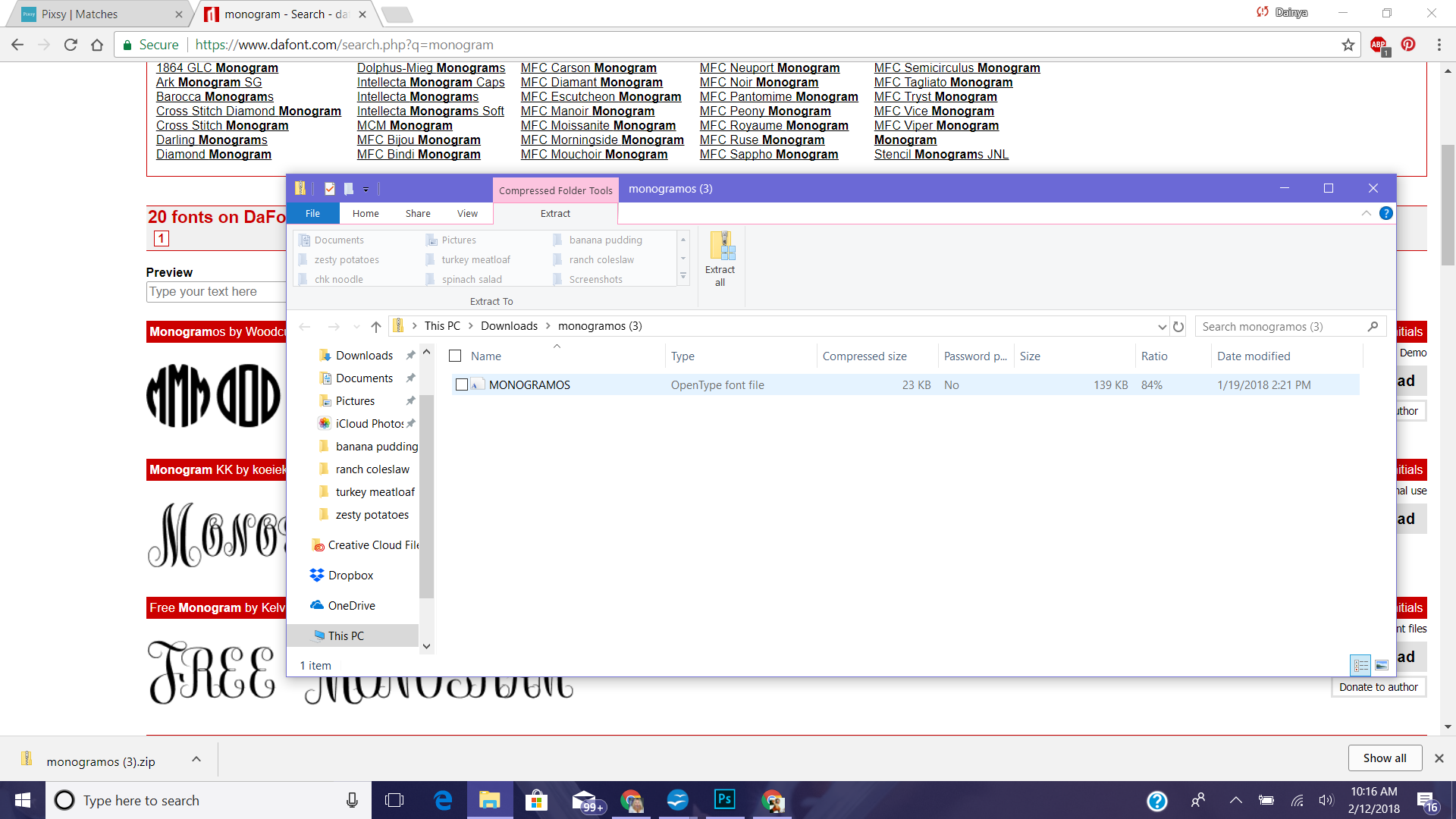Open the Chrome three-dot menu
1456x819 pixels.
(x=1439, y=45)
